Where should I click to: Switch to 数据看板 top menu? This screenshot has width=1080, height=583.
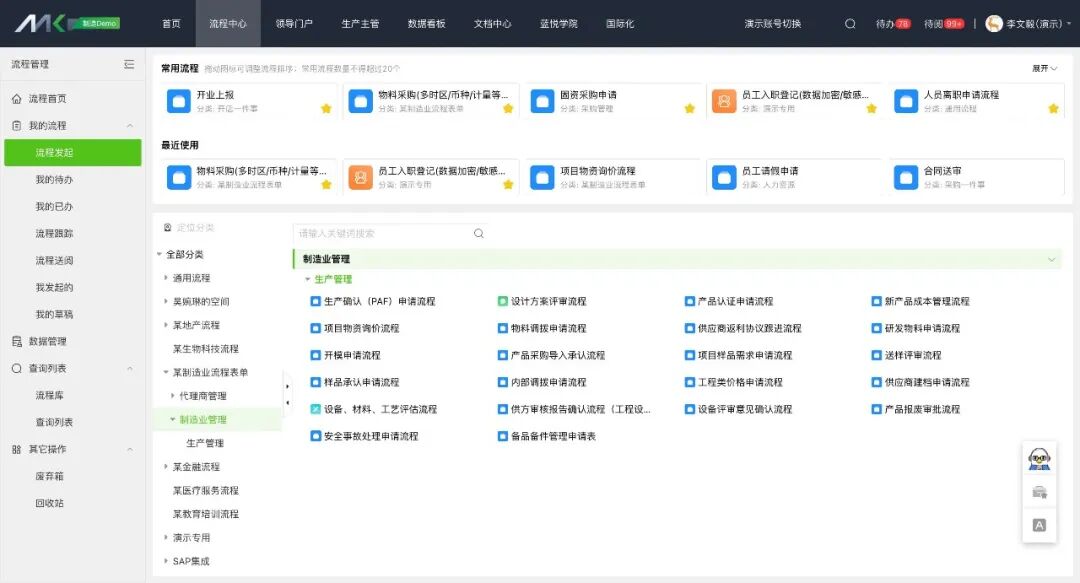[x=427, y=24]
